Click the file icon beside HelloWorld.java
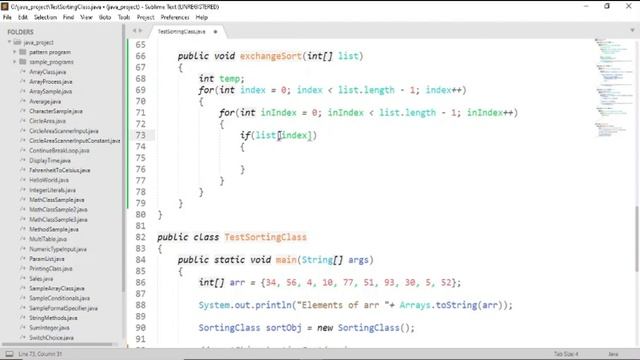Image resolution: width=640 pixels, height=360 pixels. tap(23, 180)
